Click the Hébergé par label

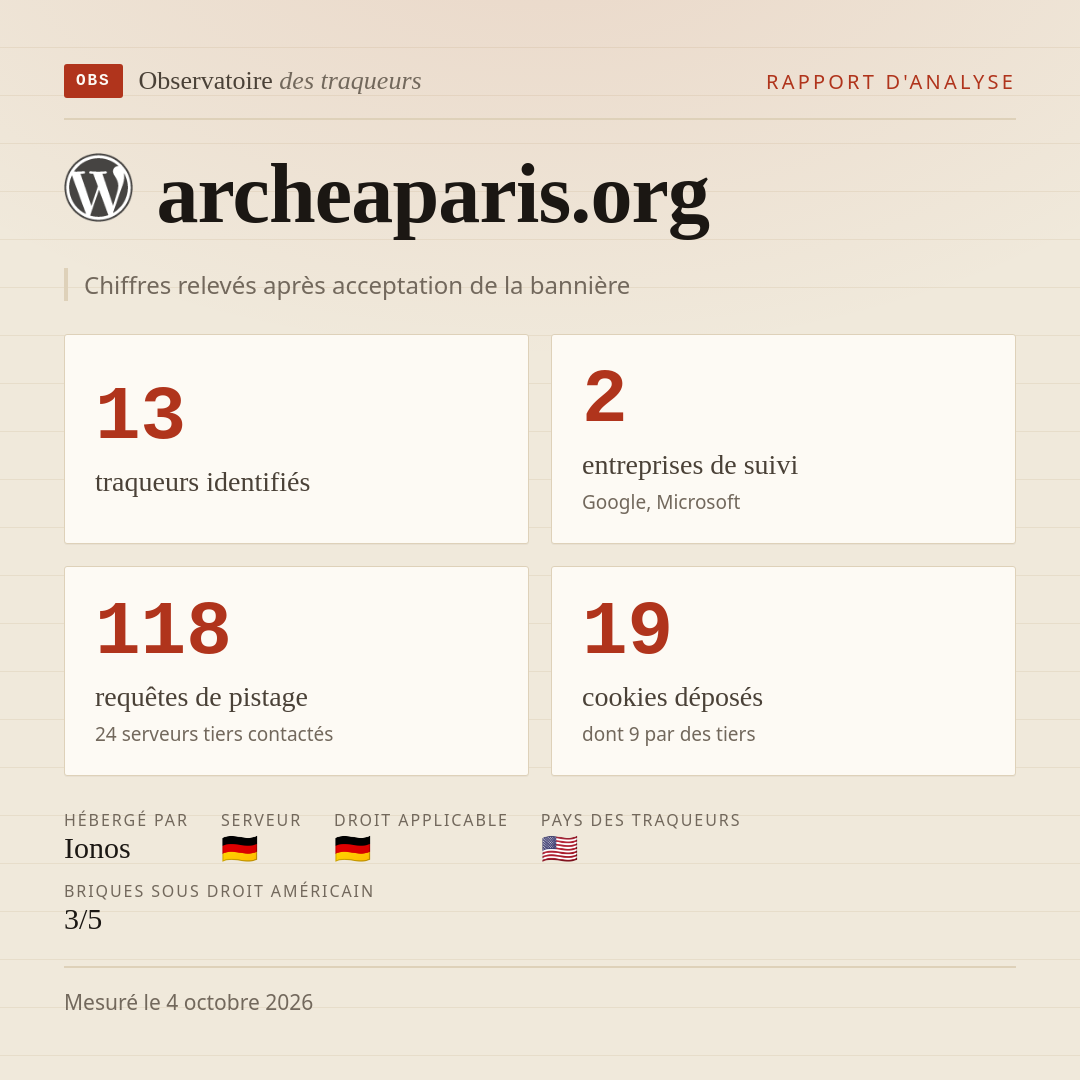pos(126,820)
